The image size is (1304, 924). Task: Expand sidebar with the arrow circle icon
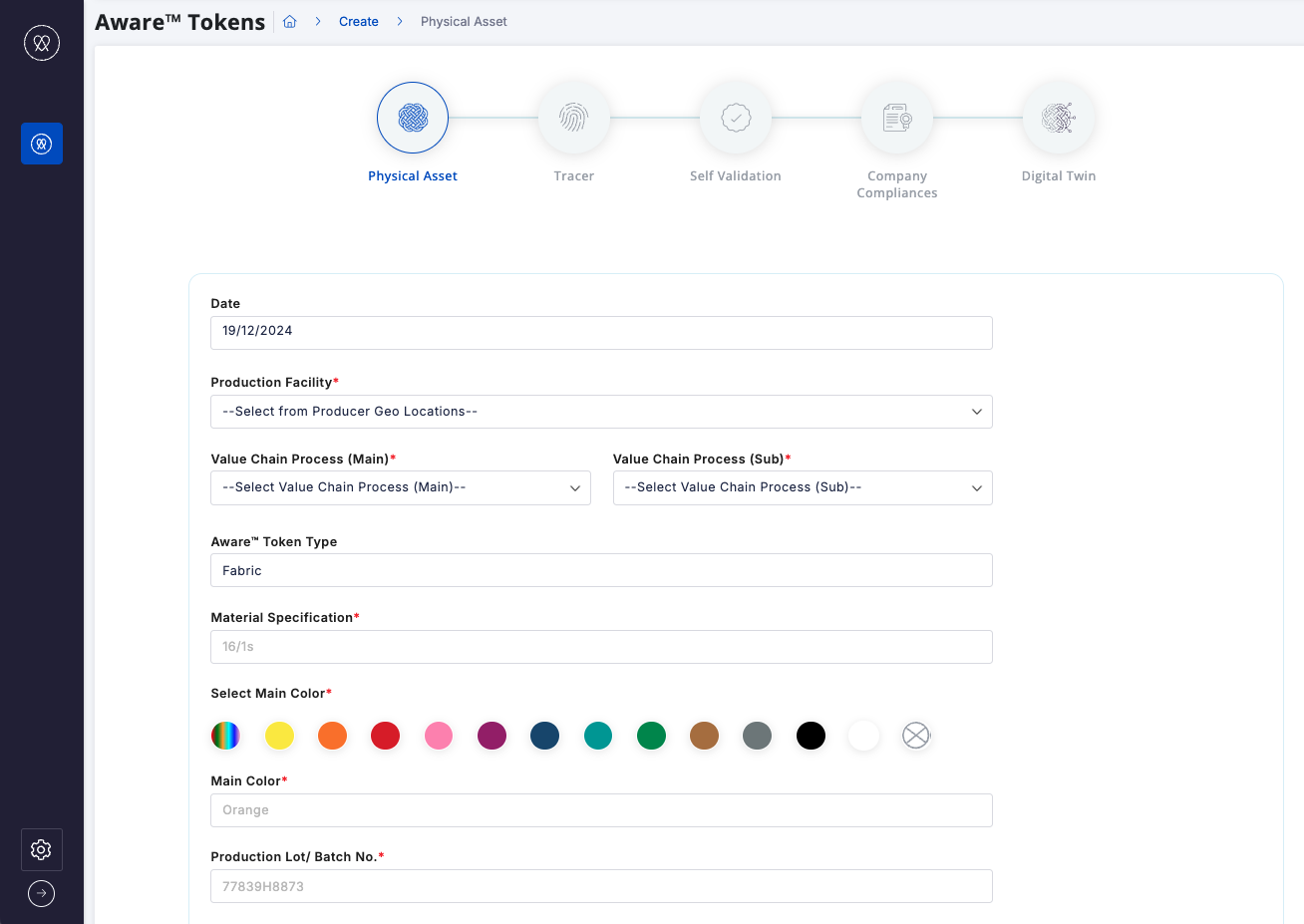(x=41, y=893)
